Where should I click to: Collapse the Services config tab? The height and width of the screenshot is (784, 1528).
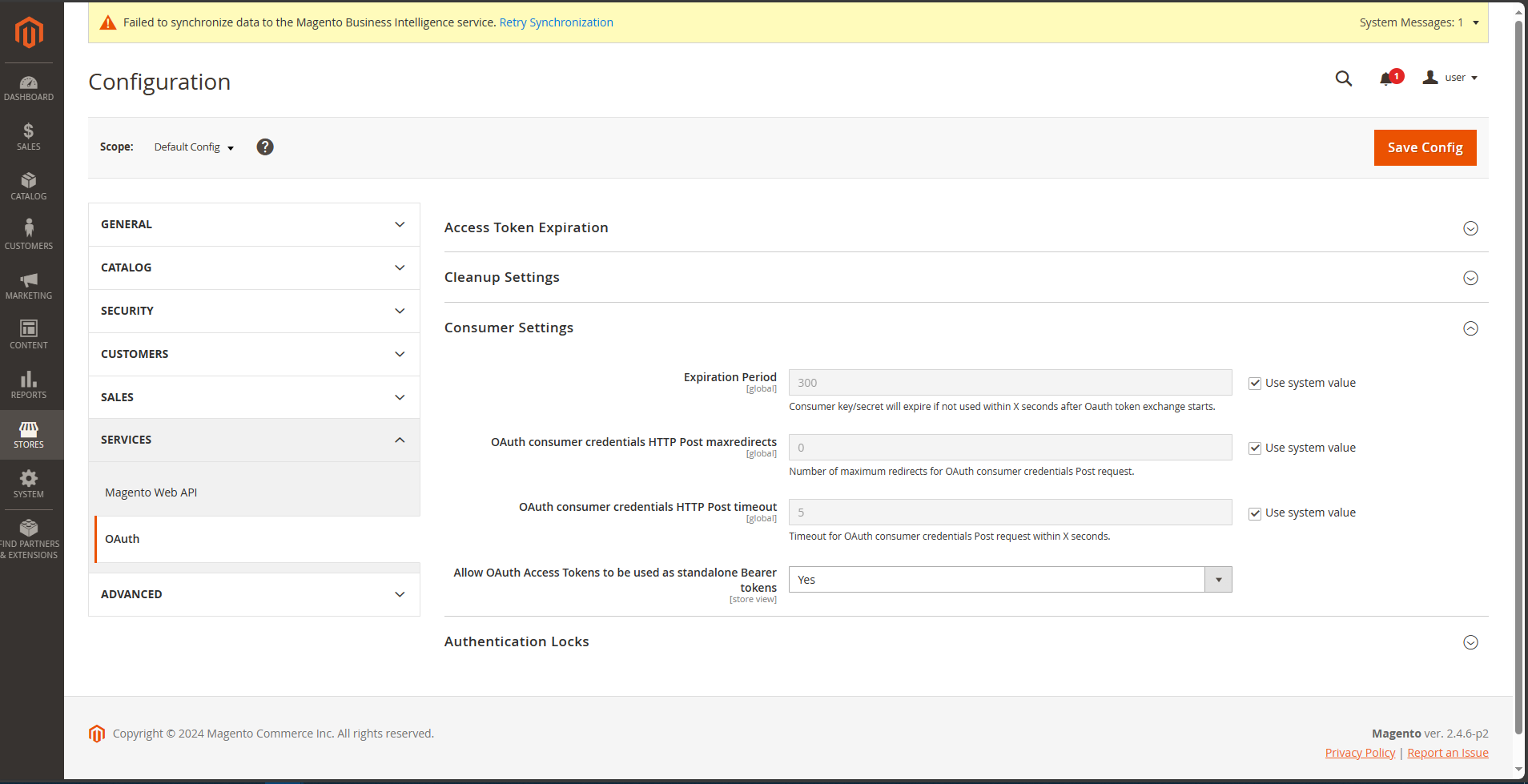(254, 440)
